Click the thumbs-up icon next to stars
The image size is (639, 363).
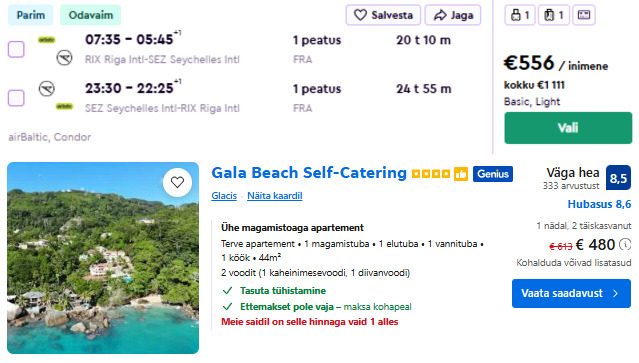[x=461, y=174]
